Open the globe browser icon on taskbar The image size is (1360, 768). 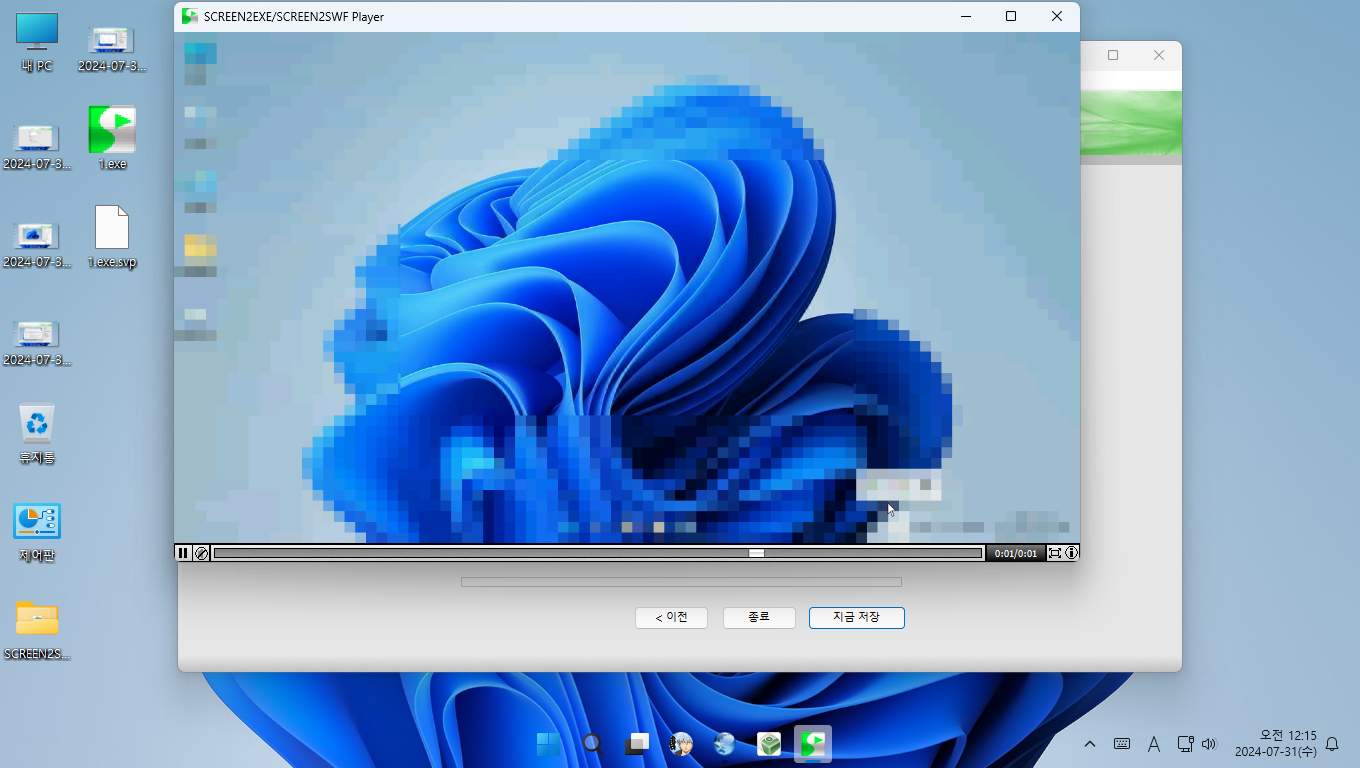coord(725,743)
